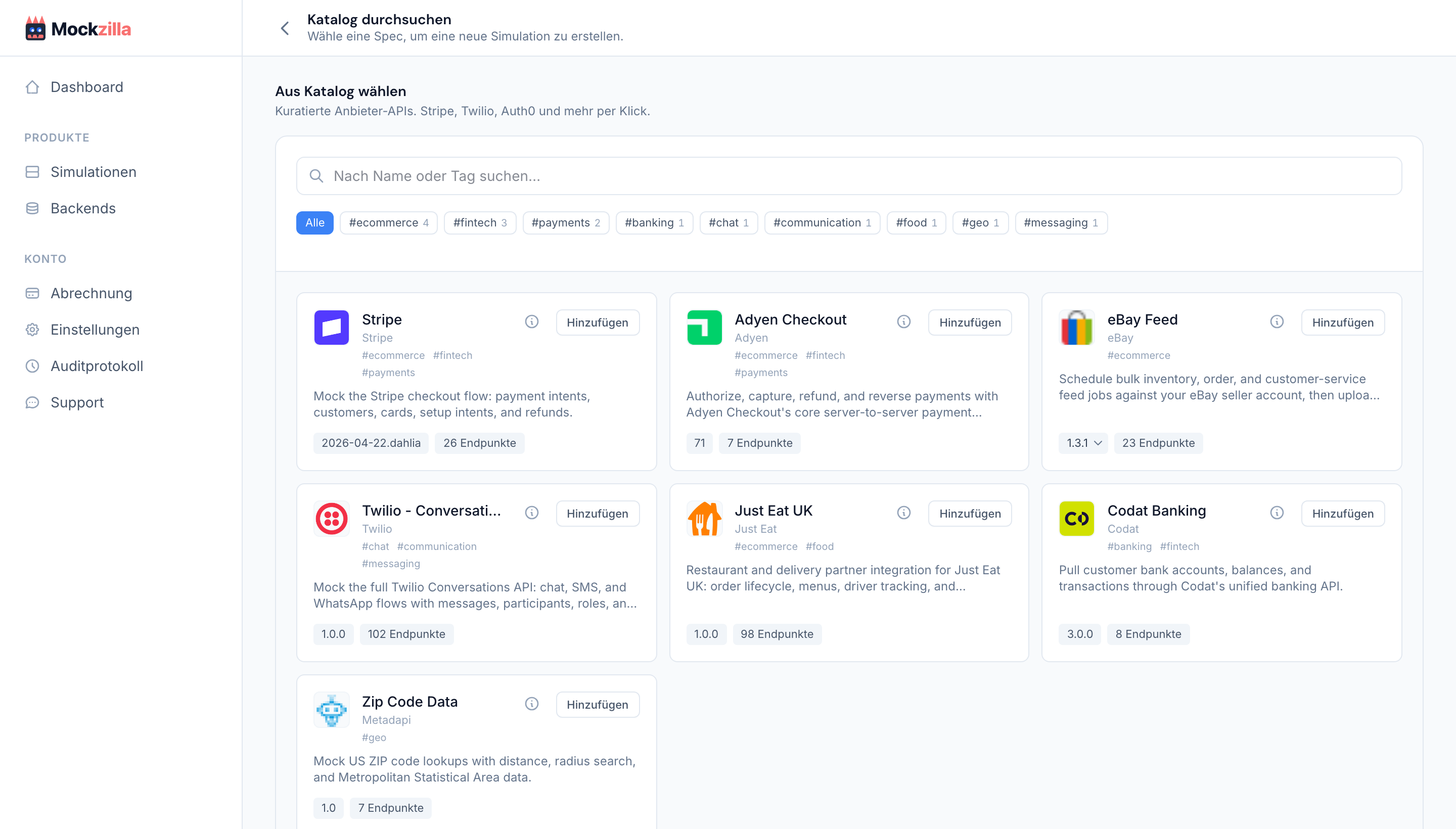Viewport: 1456px width, 829px height.
Task: Go back using the left chevron arrow
Action: pos(285,28)
